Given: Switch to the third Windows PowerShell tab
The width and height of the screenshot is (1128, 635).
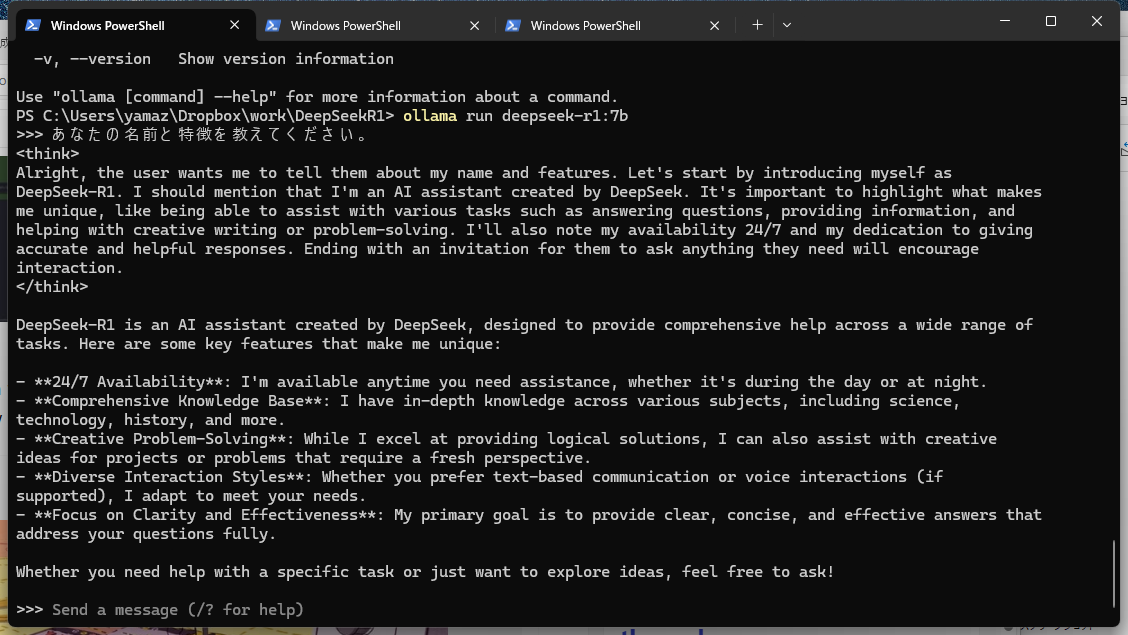Looking at the screenshot, I should coord(614,25).
